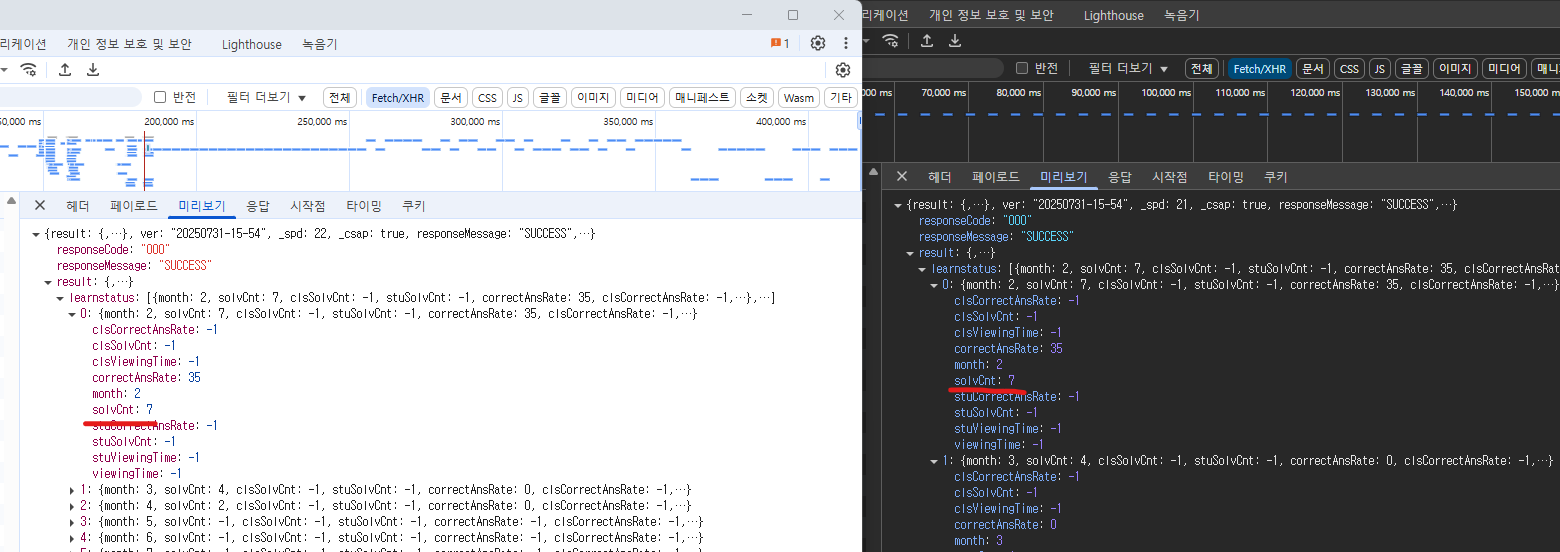Collapse item 1 month 3 in dark window
This screenshot has height=552, width=1560.
[x=934, y=461]
